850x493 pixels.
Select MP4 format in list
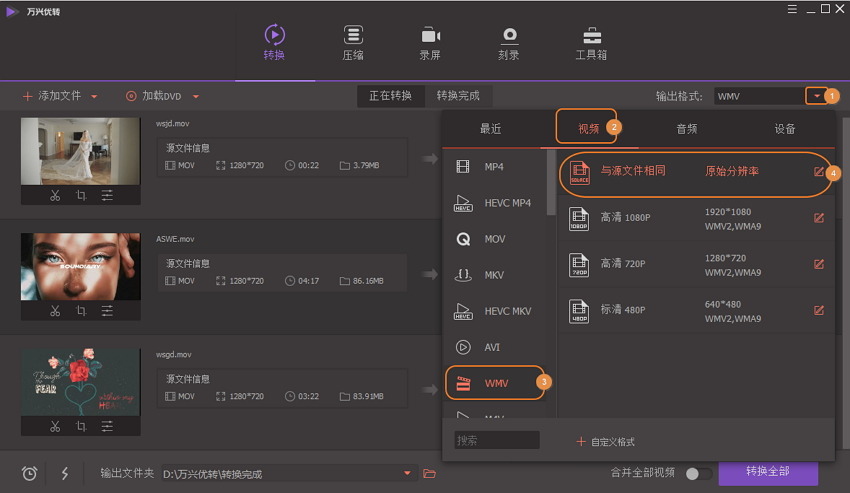tap(494, 167)
